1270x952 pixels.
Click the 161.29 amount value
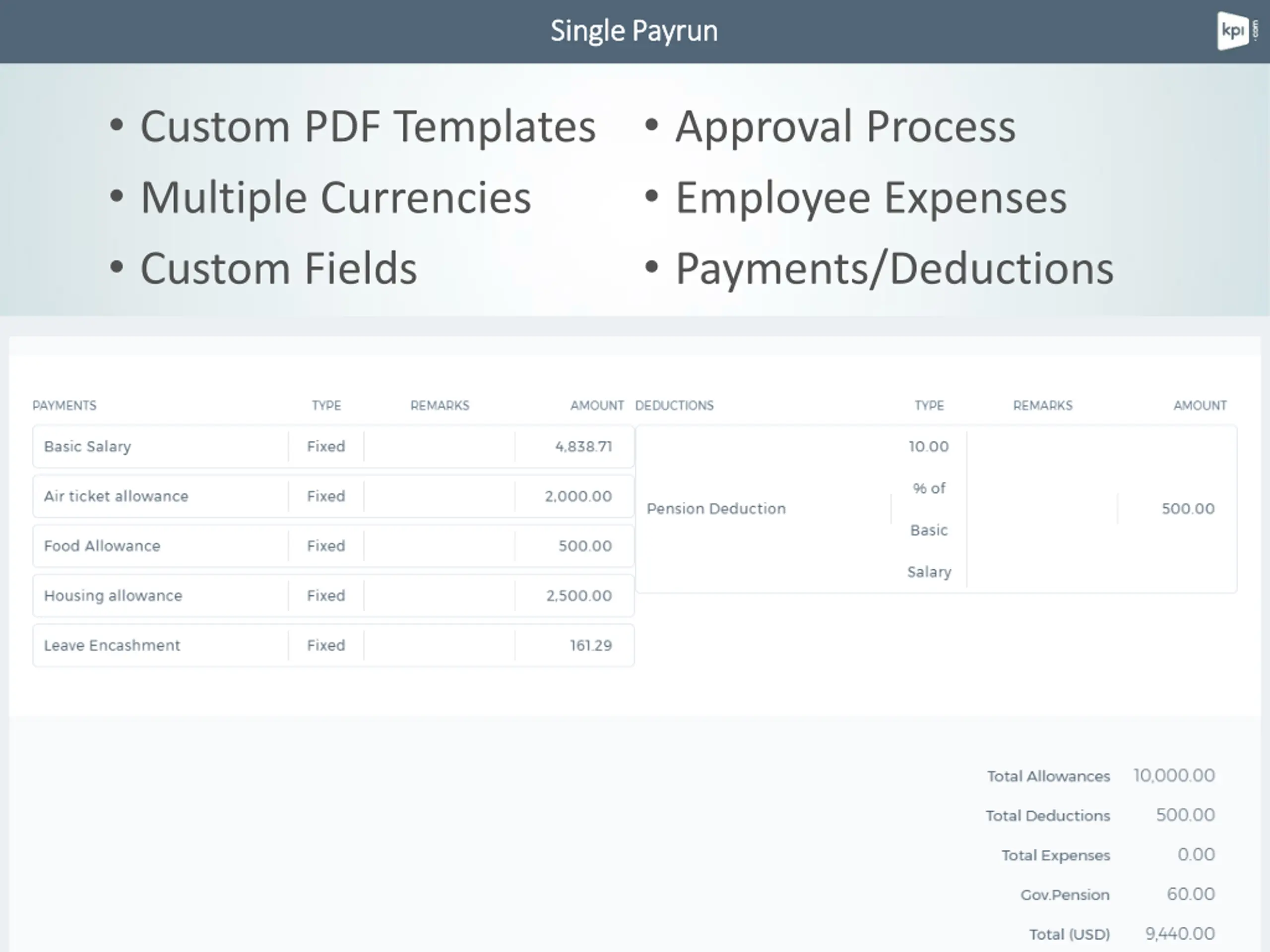pos(591,646)
